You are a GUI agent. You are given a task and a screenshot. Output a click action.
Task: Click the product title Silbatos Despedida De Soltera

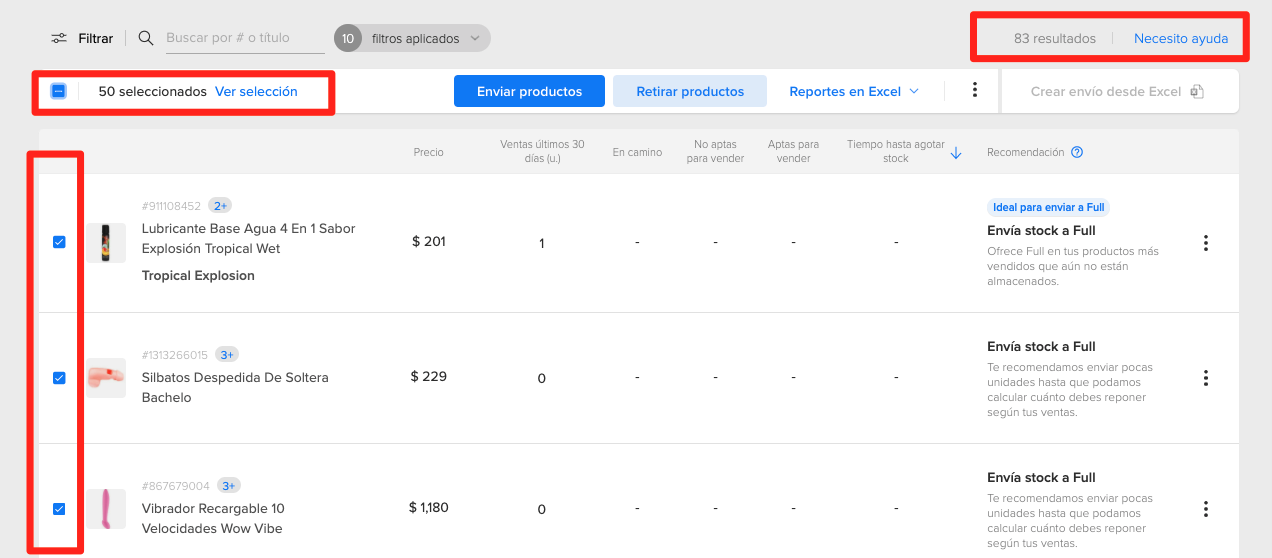coord(235,387)
